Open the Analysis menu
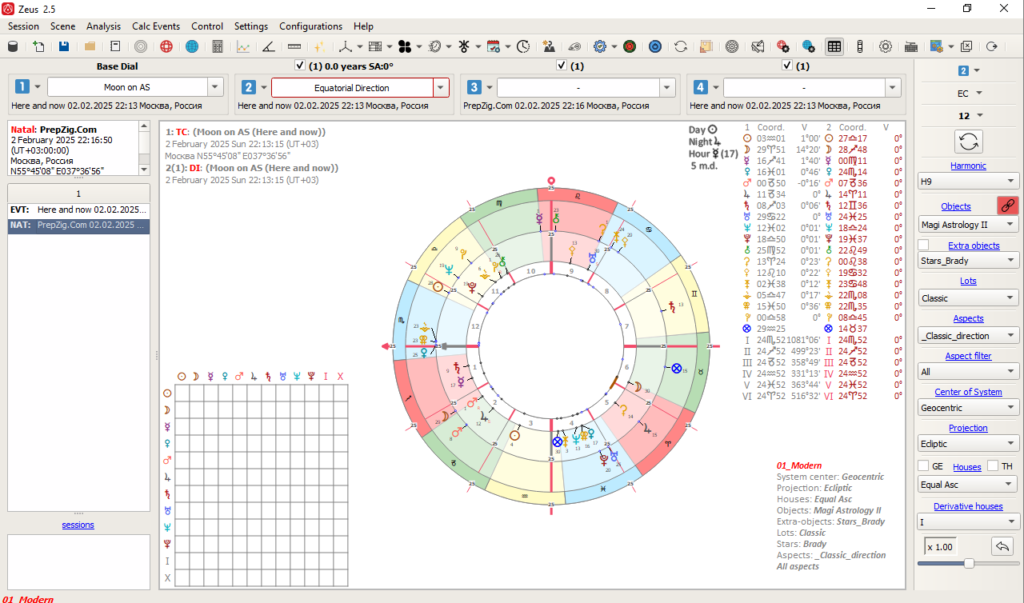 tap(103, 26)
